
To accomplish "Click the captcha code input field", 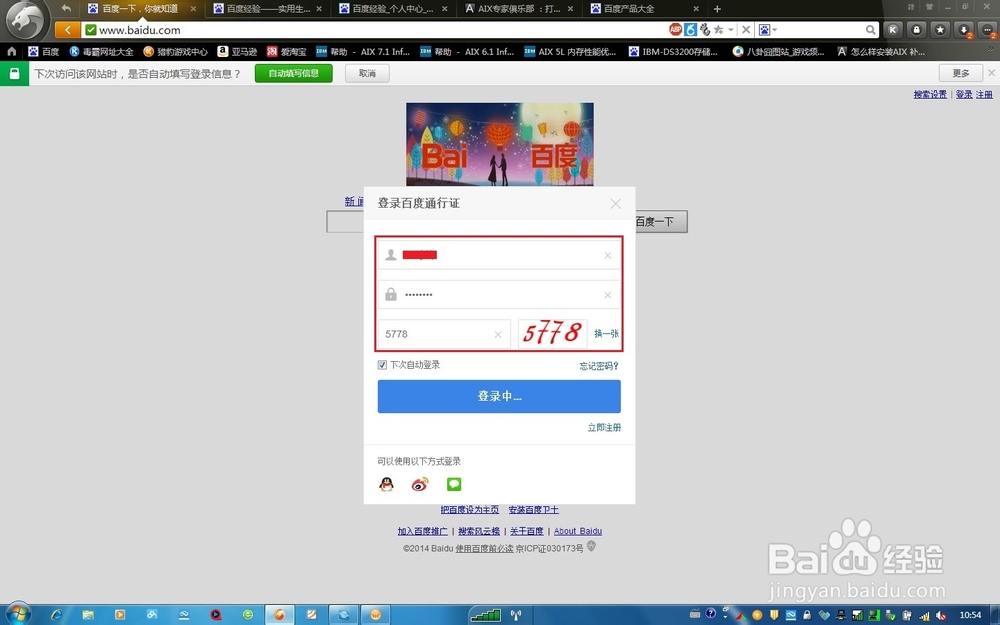I will click(x=444, y=334).
